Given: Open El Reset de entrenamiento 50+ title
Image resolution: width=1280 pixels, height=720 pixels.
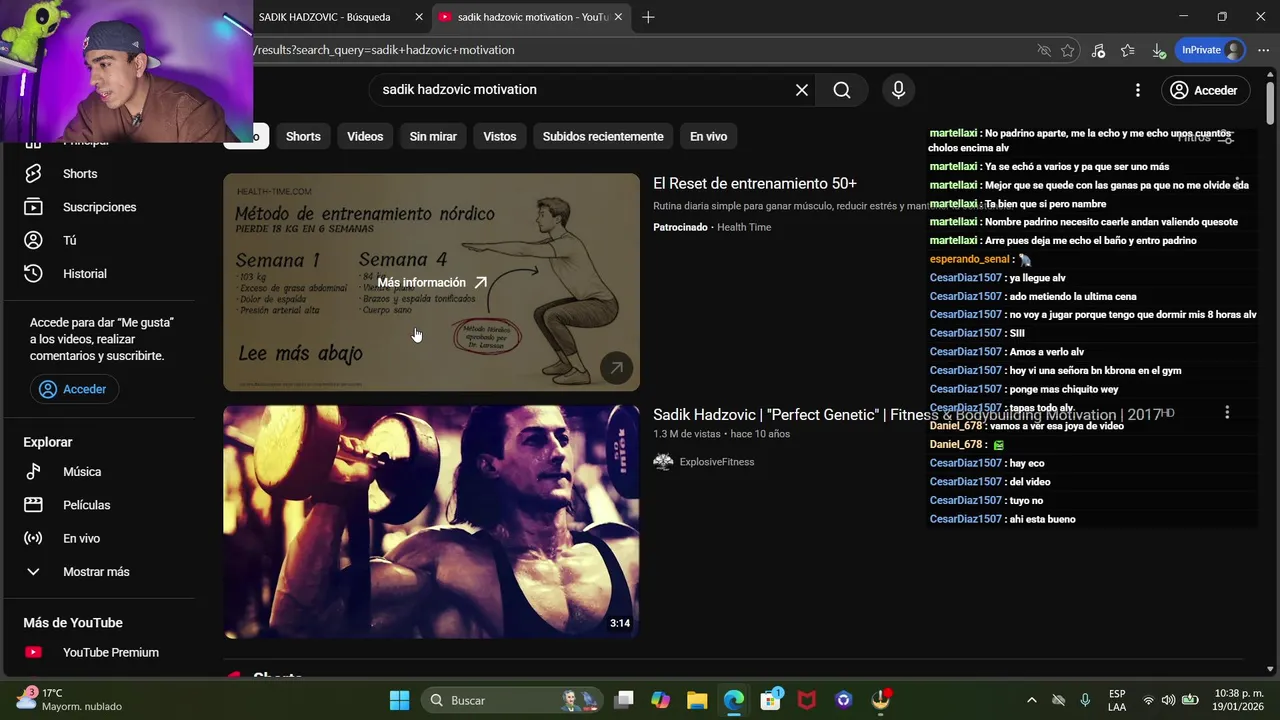Looking at the screenshot, I should pos(755,184).
